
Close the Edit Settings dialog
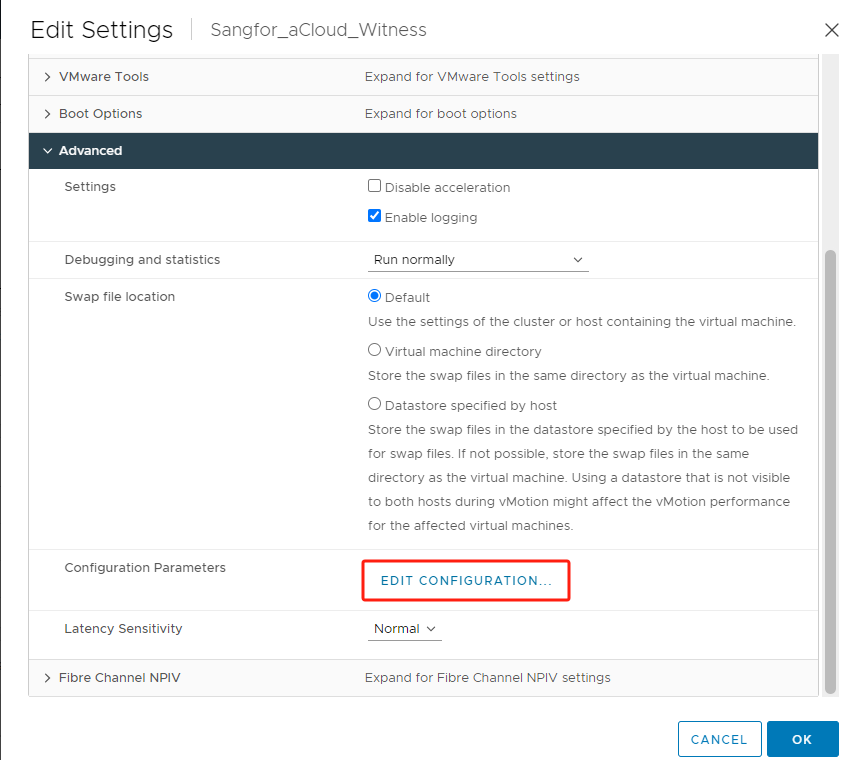pyautogui.click(x=831, y=30)
